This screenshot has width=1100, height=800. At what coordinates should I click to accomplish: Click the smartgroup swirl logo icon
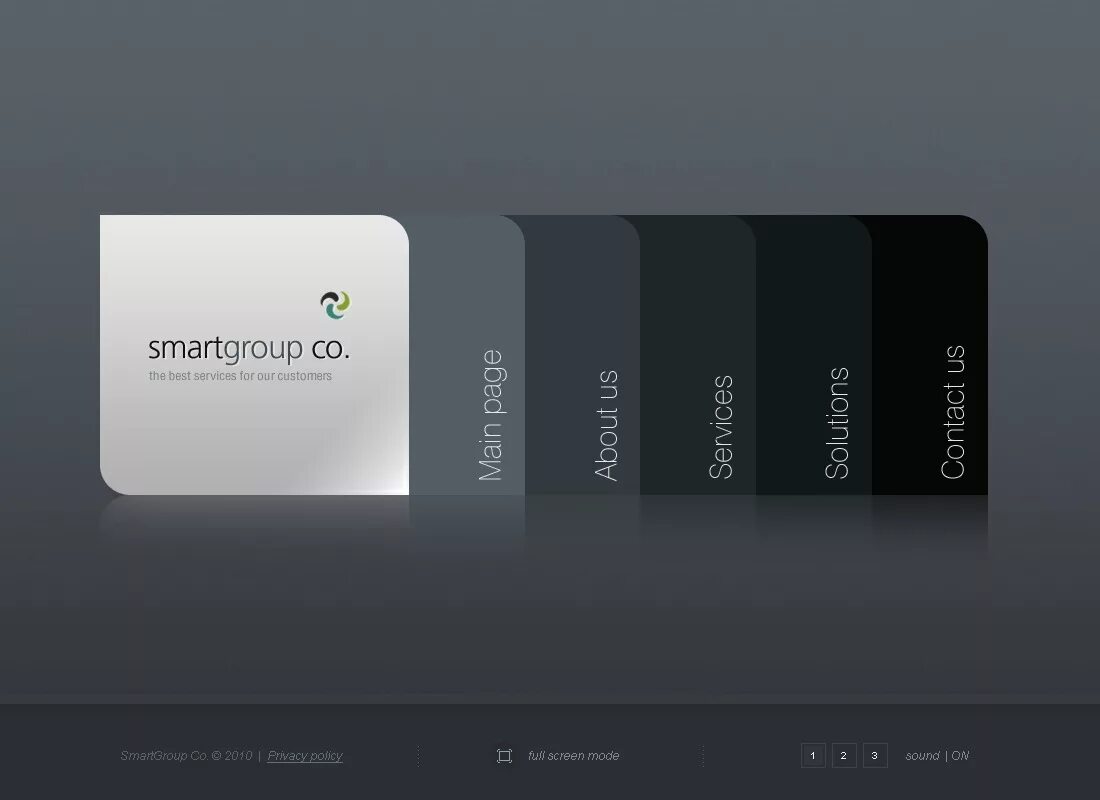(x=335, y=305)
